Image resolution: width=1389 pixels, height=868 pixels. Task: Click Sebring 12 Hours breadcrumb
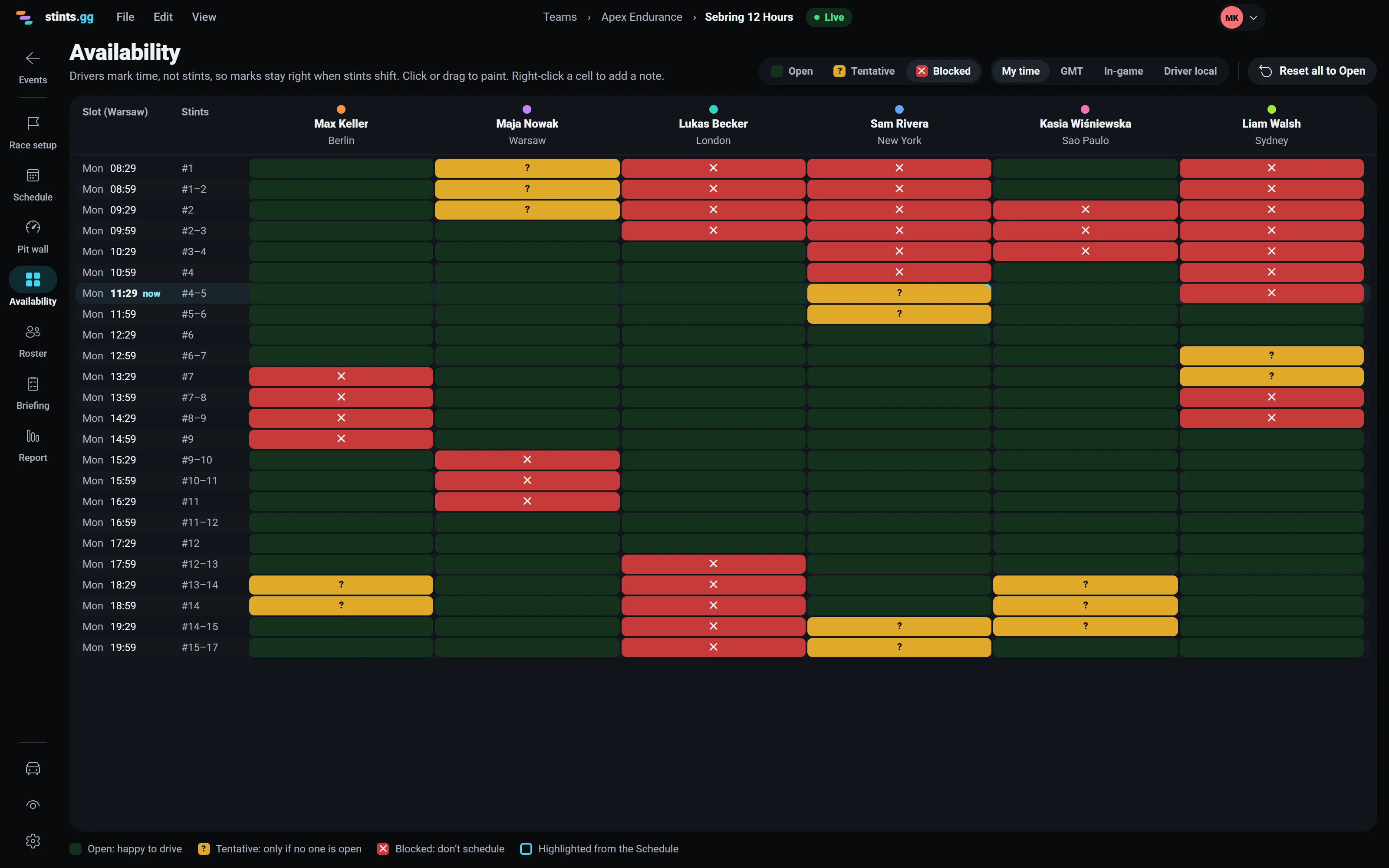click(x=748, y=17)
